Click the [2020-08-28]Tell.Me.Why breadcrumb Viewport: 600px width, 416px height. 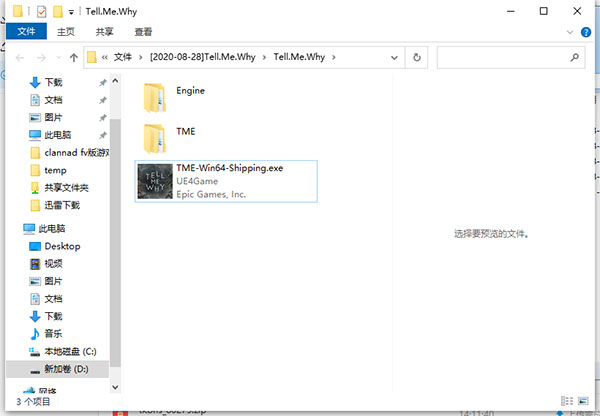click(202, 57)
